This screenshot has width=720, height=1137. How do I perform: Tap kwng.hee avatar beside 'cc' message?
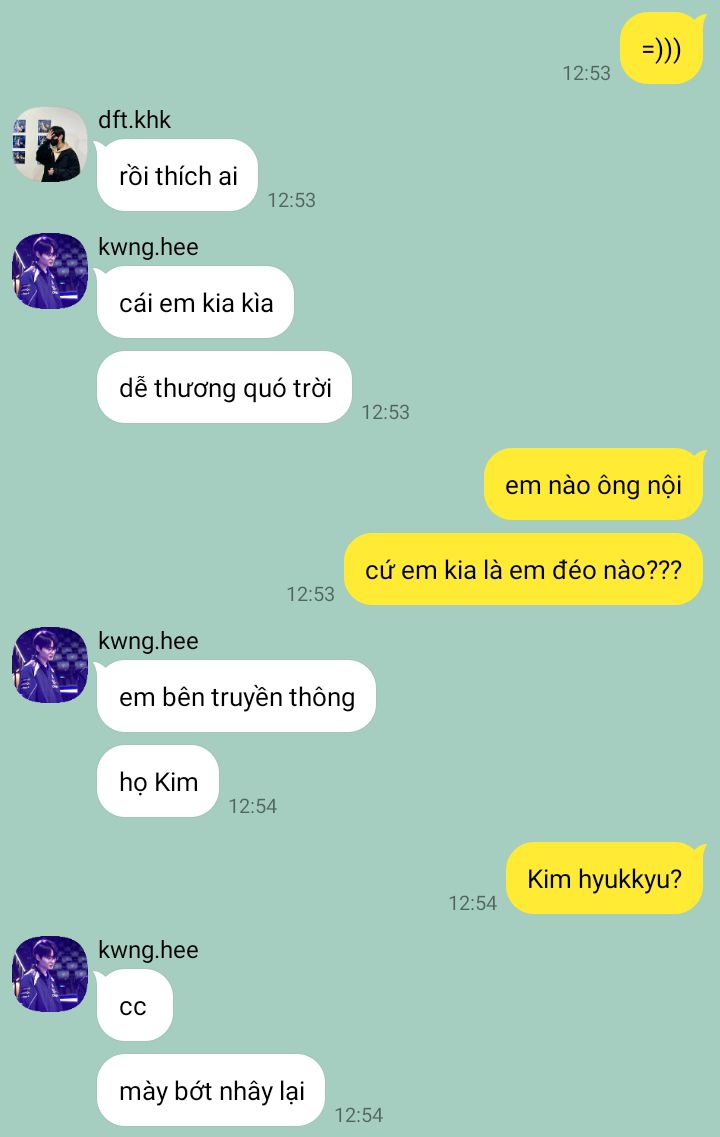50,974
